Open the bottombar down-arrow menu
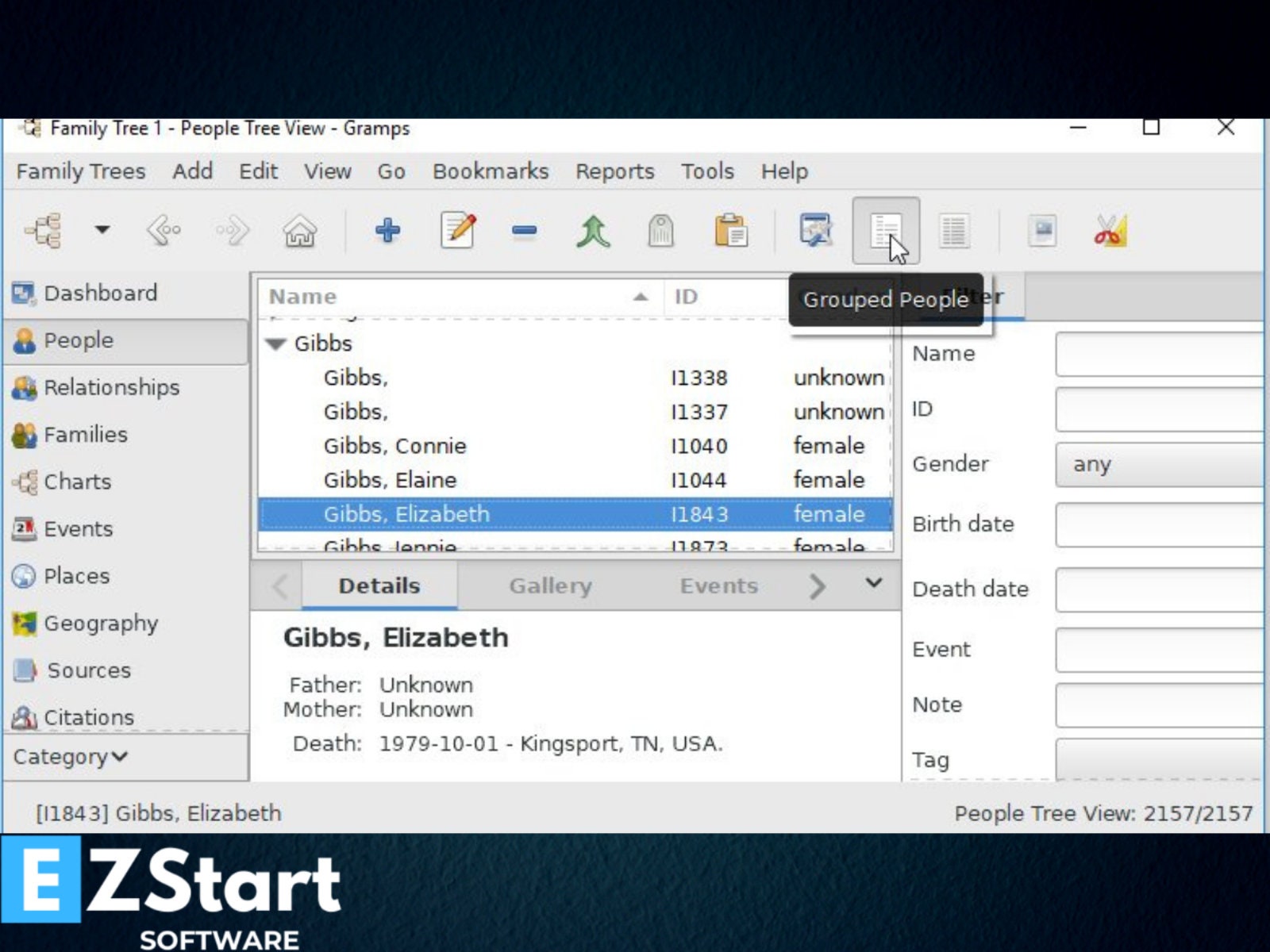The image size is (1270, 952). coord(873,583)
